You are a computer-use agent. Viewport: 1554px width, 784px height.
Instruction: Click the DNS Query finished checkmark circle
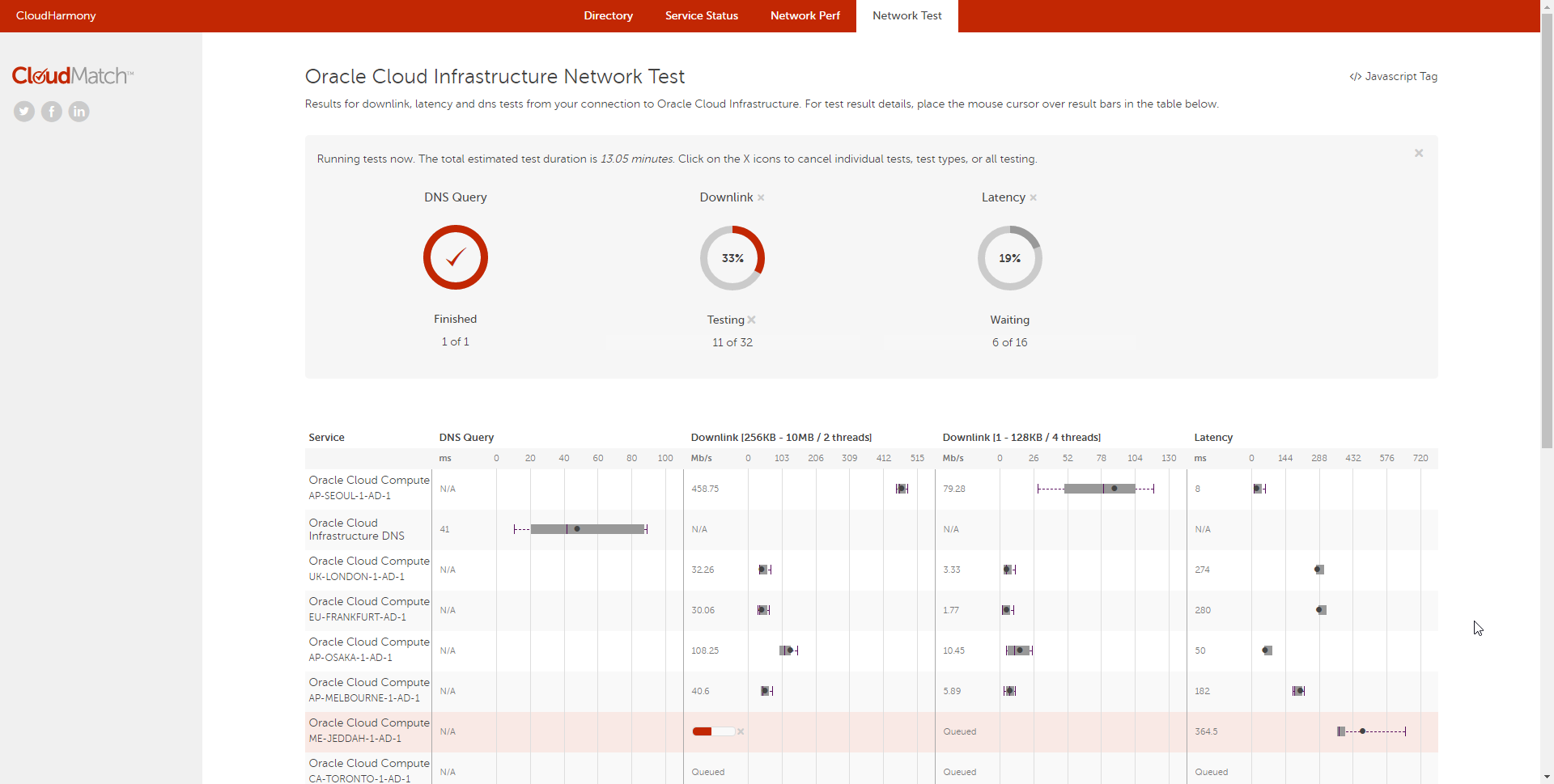[x=456, y=257]
